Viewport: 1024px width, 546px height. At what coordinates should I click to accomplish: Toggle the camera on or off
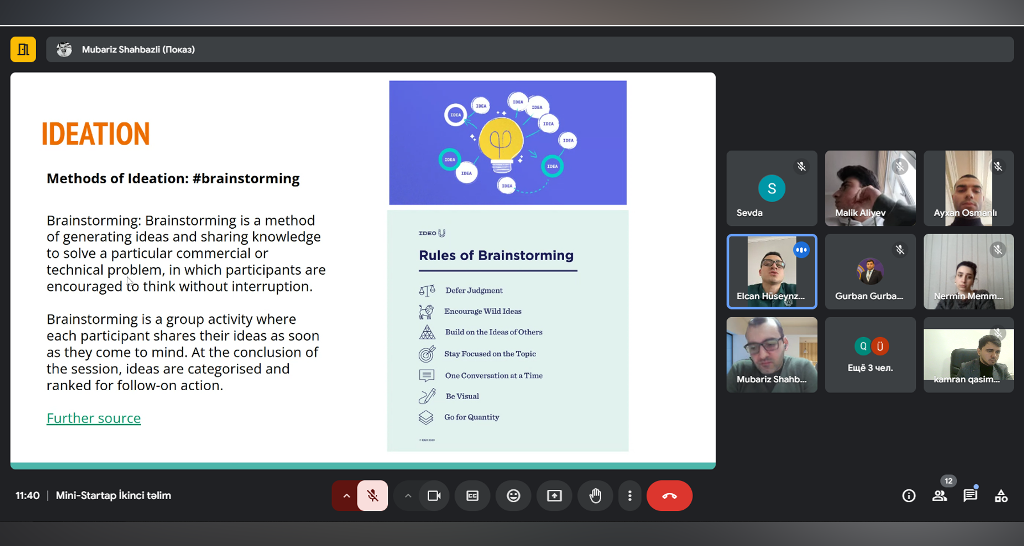point(434,495)
